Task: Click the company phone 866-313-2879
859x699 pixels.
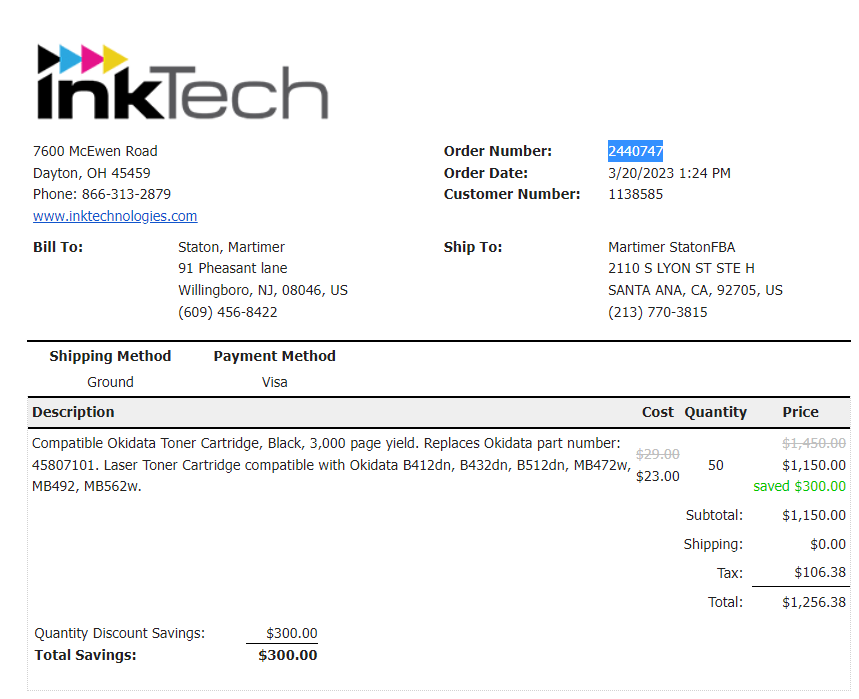Action: [126, 194]
